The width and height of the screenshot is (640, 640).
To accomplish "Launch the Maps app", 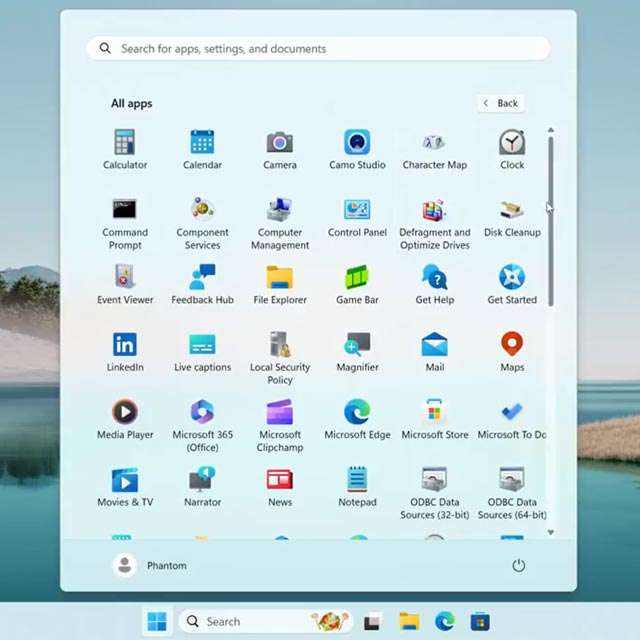I will [512, 352].
